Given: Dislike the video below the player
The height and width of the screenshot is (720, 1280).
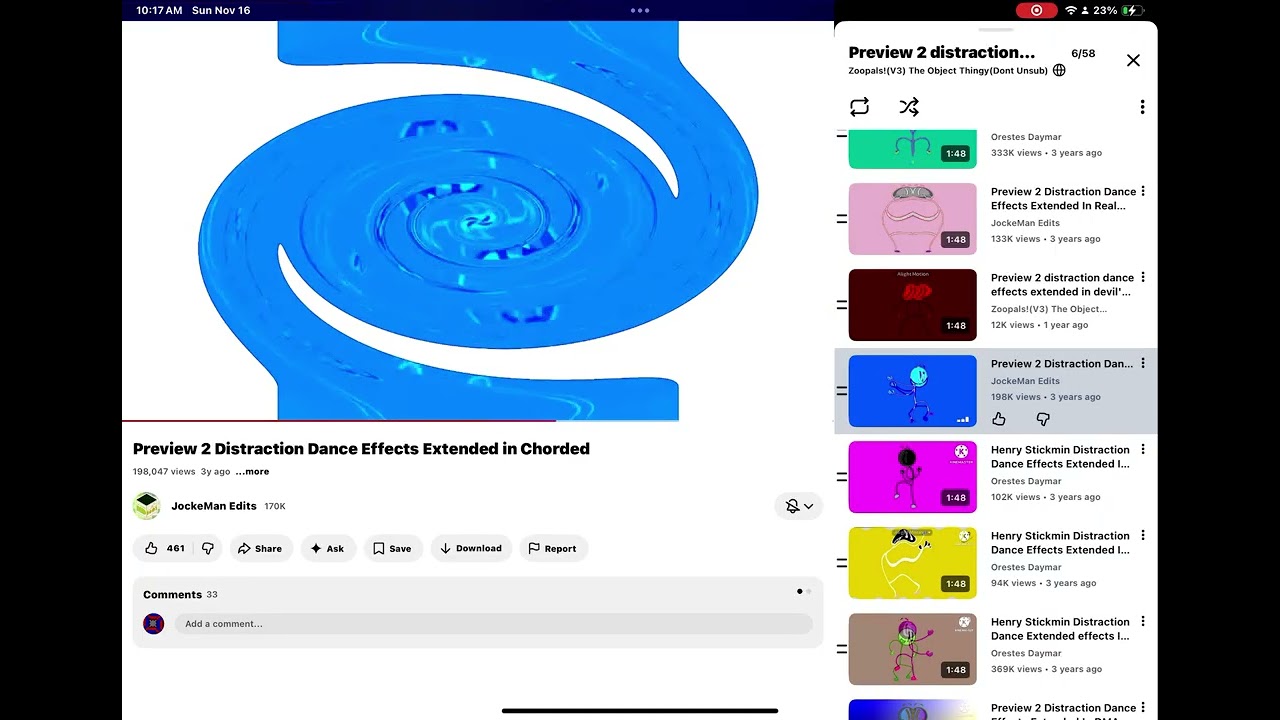Looking at the screenshot, I should pos(208,548).
